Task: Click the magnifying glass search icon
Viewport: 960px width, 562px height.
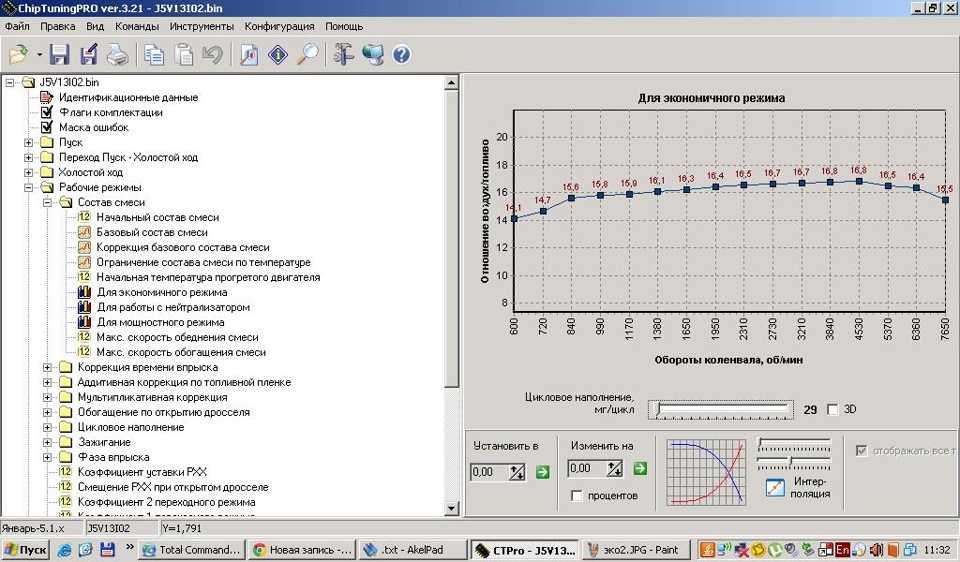Action: pyautogui.click(x=308, y=54)
